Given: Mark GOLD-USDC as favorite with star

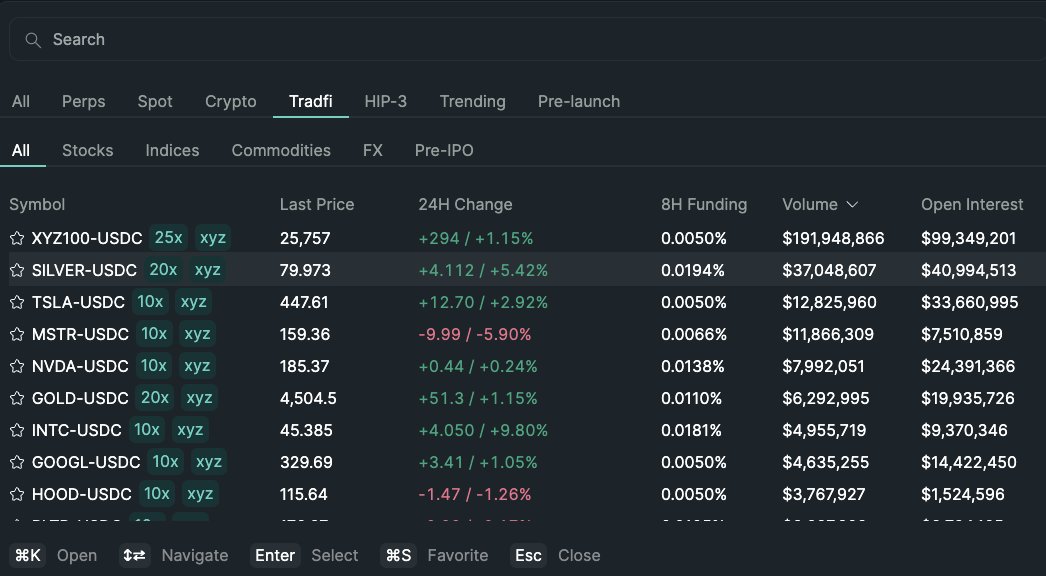Looking at the screenshot, I should coord(17,398).
